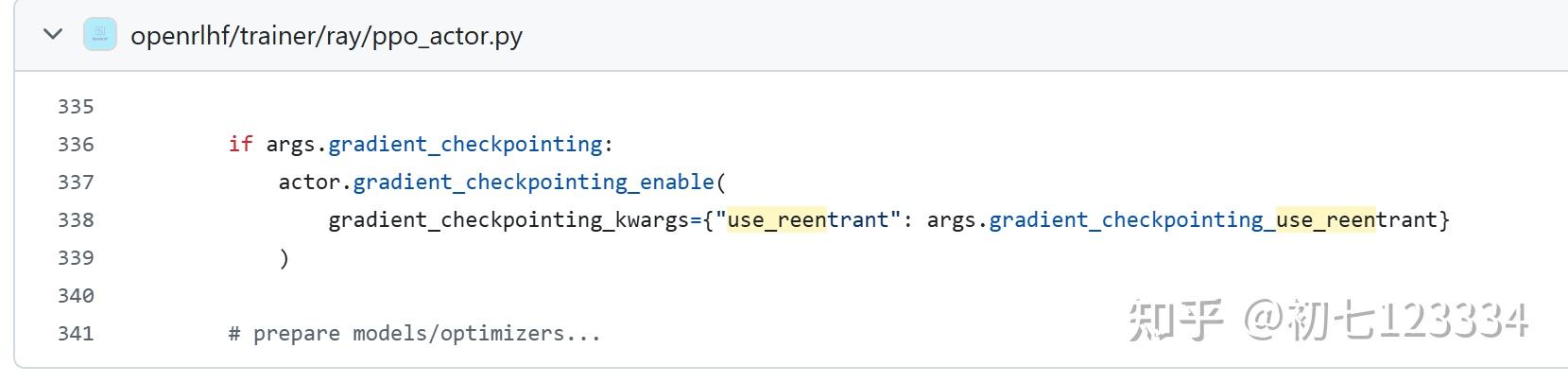This screenshot has height=383, width=1568.
Task: Click the highlighted "use_reentrant" string key
Action: click(808, 220)
